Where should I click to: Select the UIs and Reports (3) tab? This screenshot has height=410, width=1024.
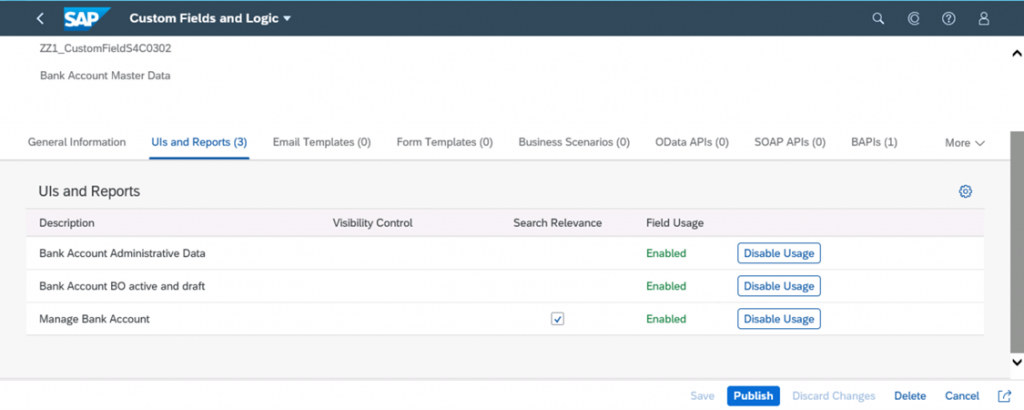[x=199, y=142]
